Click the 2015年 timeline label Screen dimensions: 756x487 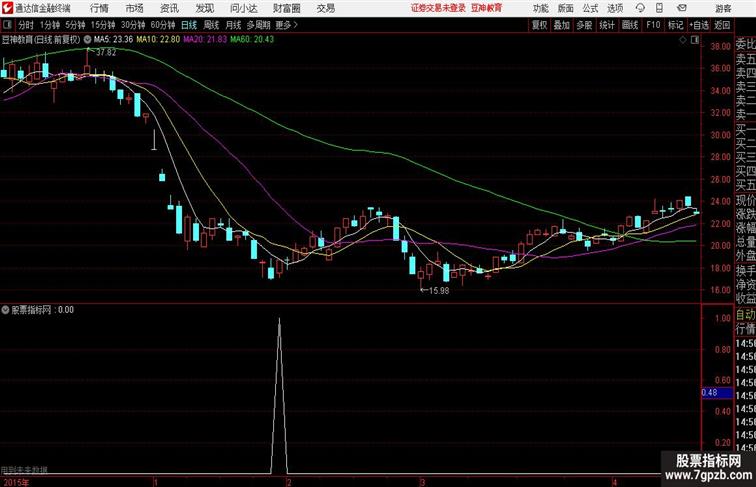tap(14, 482)
